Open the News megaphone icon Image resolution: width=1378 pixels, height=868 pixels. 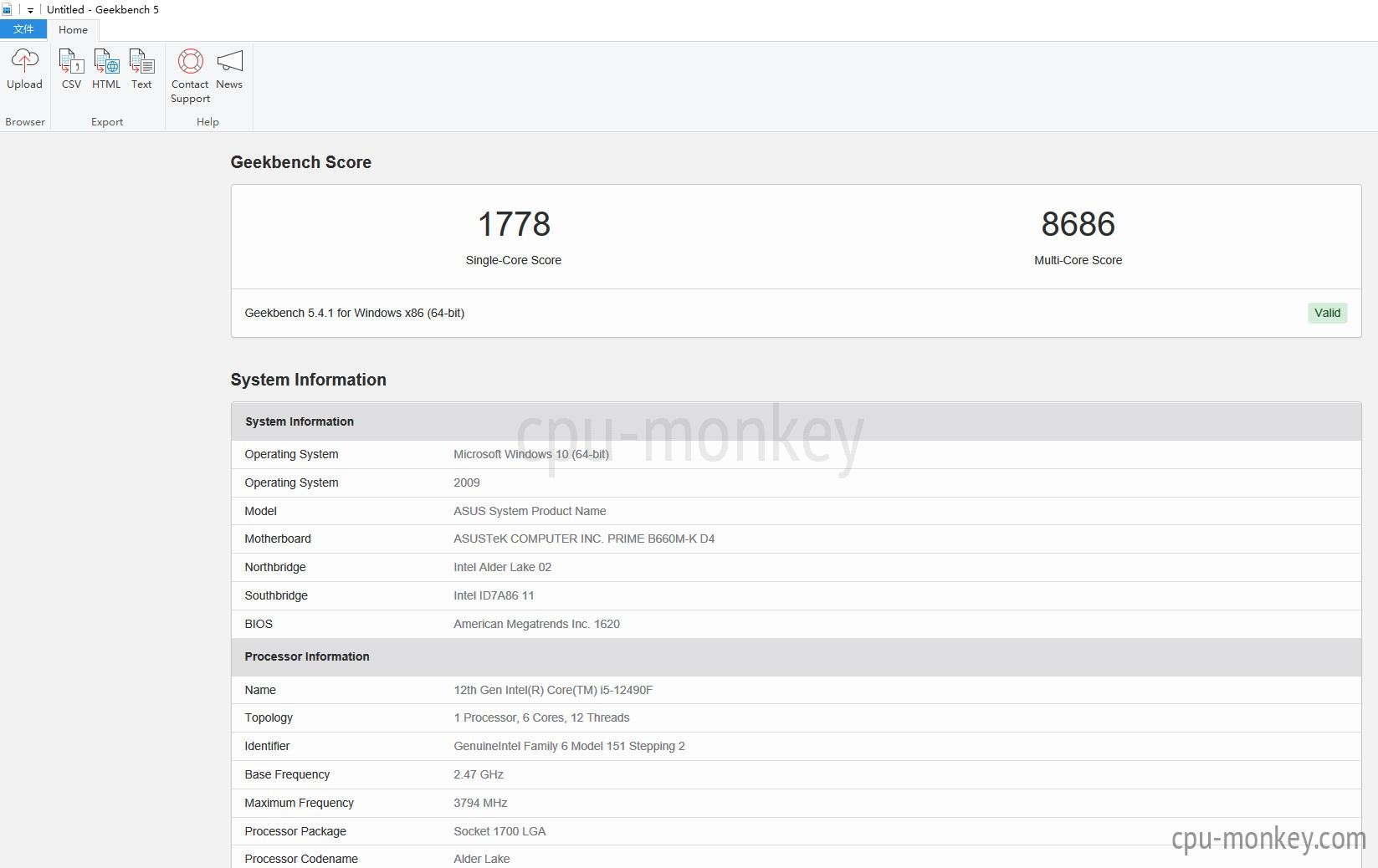click(x=229, y=61)
